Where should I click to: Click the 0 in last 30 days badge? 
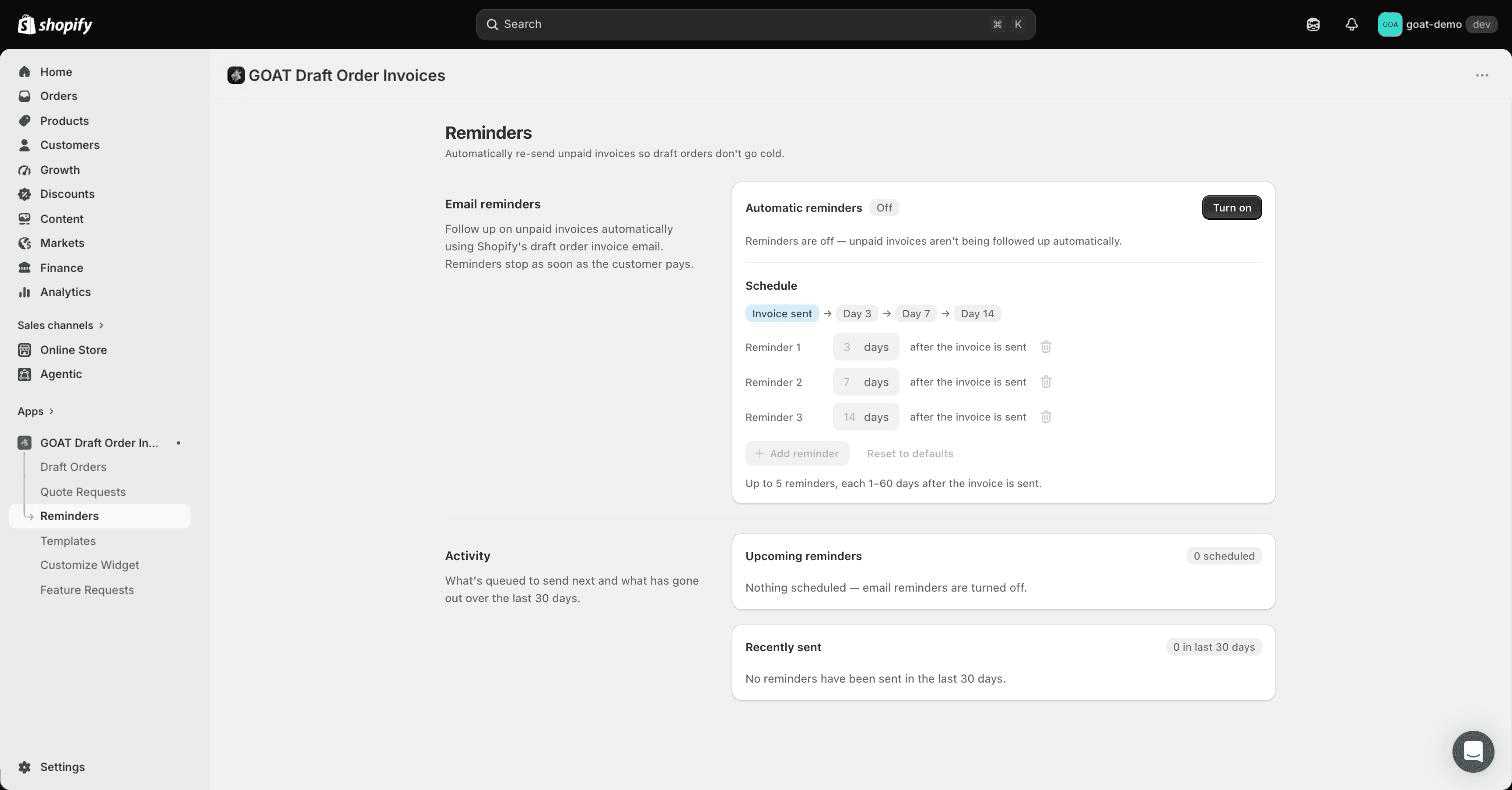coord(1214,647)
